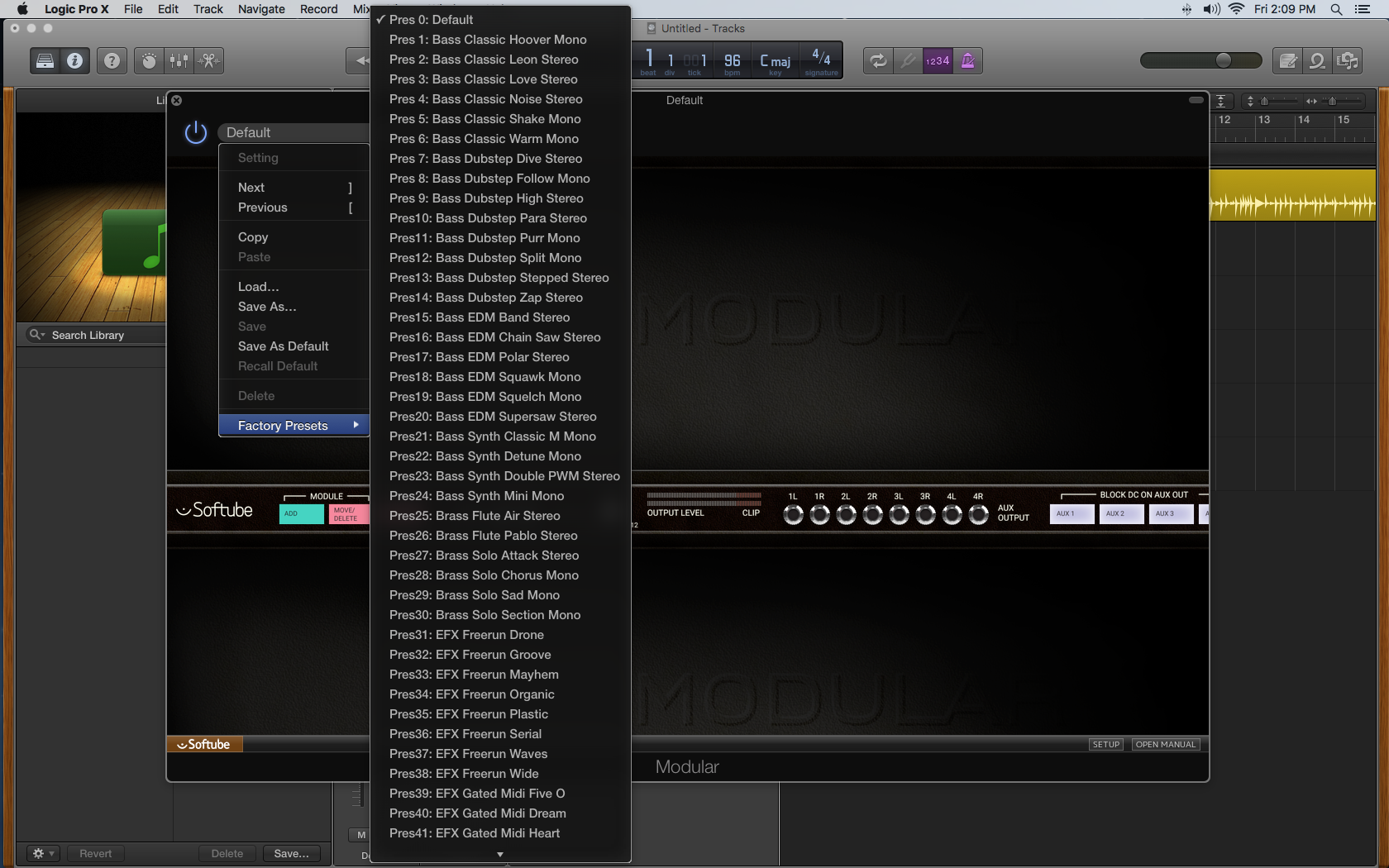1389x868 pixels.
Task: Open the Loop Browser icon
Action: 1317,60
